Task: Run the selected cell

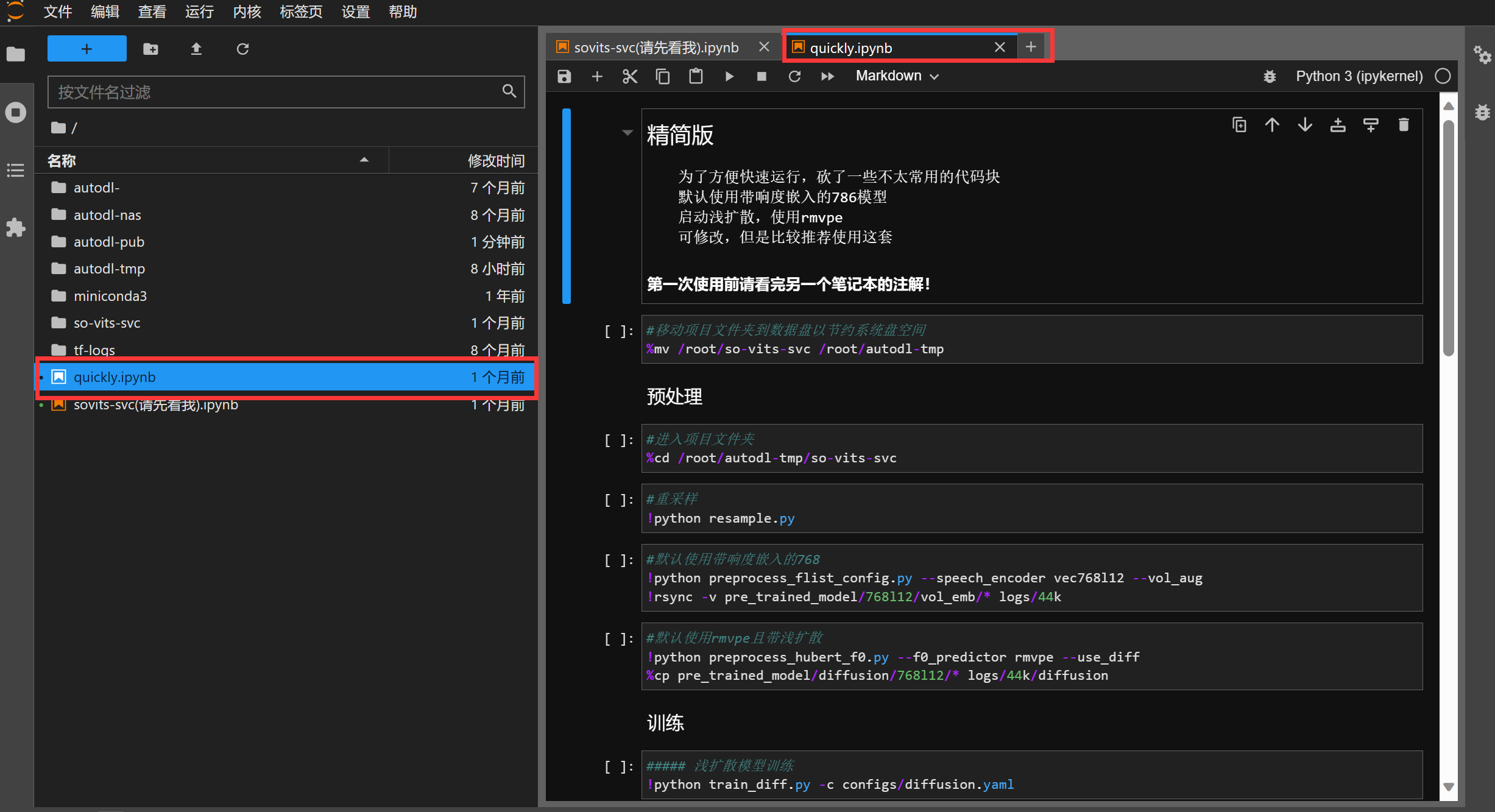Action: (729, 76)
